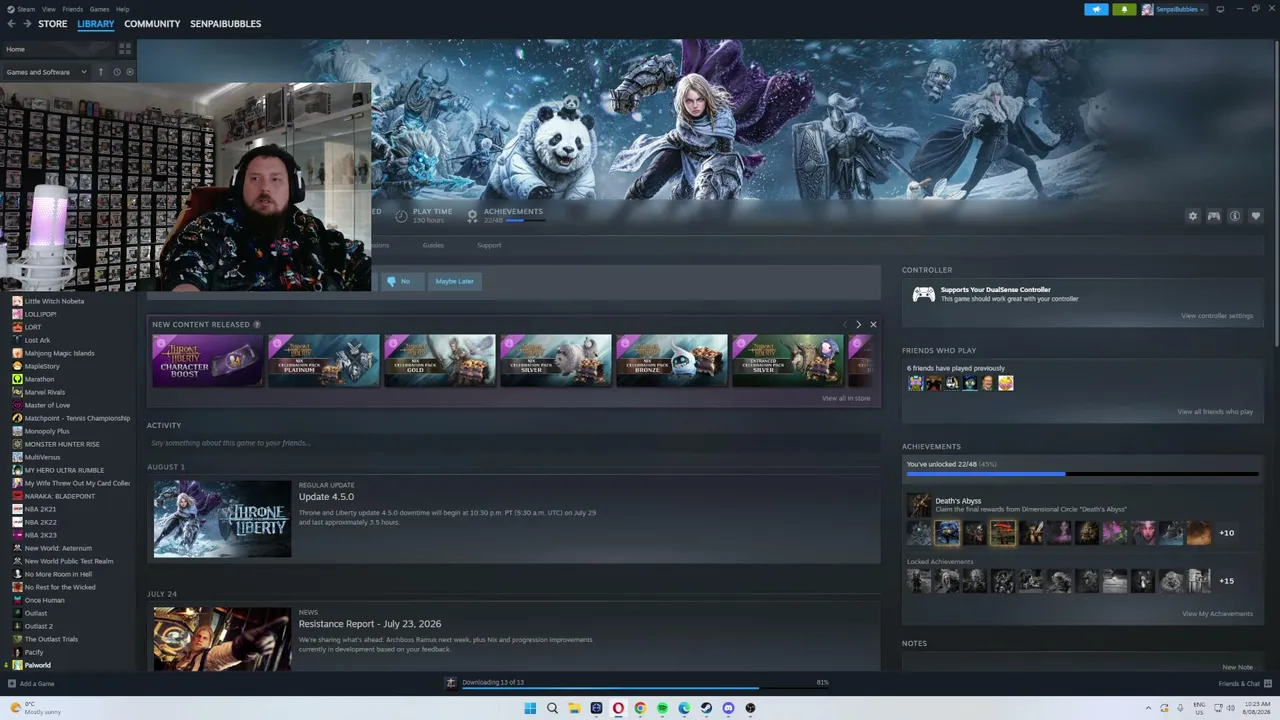
Task: Filter to ready-to-play games icon
Action: tap(130, 72)
